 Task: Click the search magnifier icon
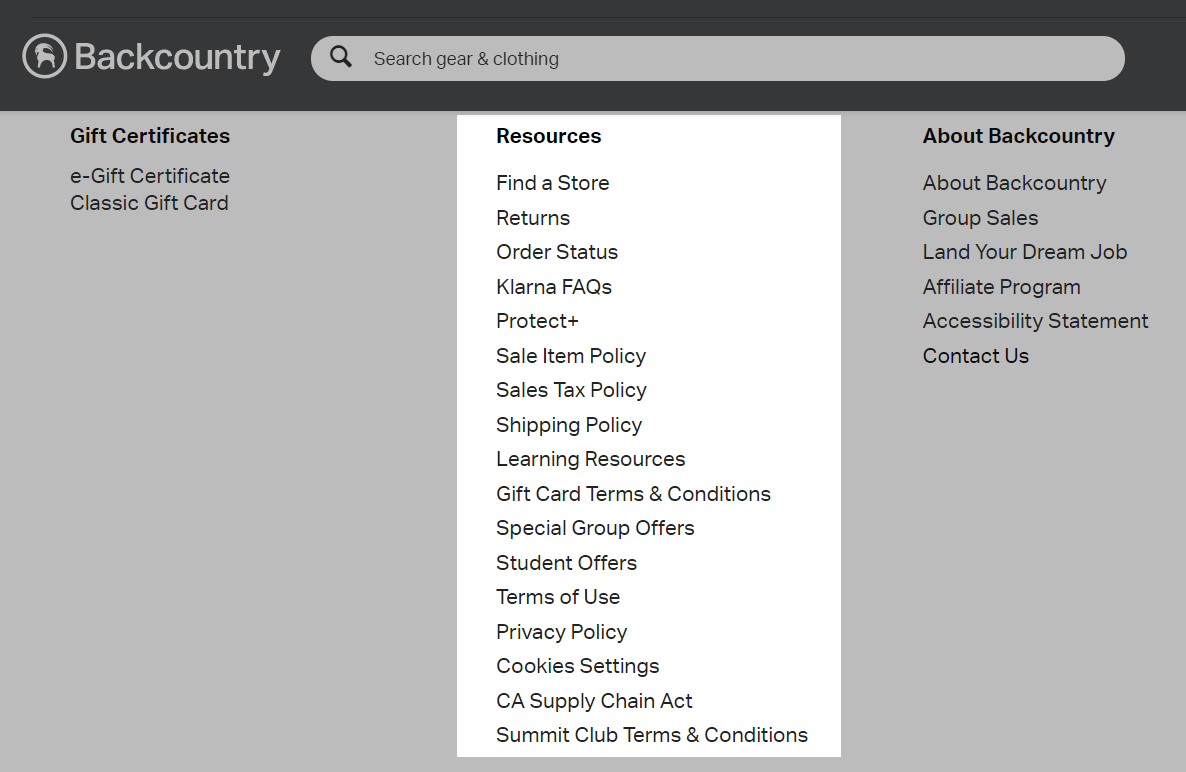(x=341, y=57)
